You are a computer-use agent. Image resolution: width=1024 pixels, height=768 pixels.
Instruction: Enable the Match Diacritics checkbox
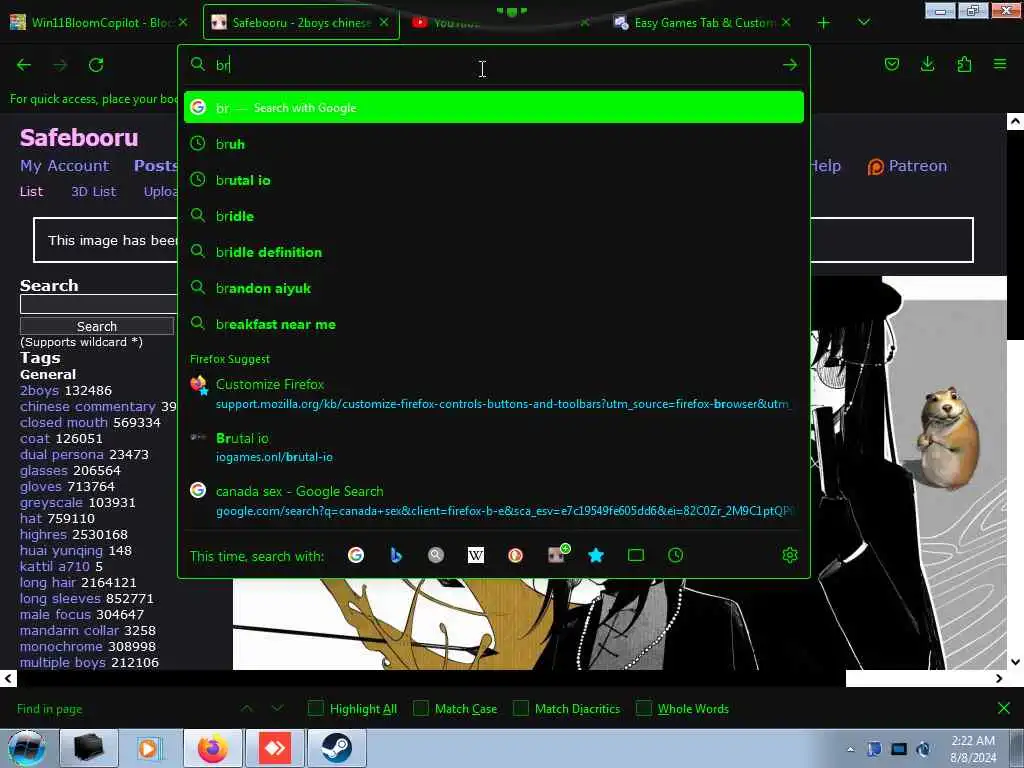pyautogui.click(x=520, y=708)
